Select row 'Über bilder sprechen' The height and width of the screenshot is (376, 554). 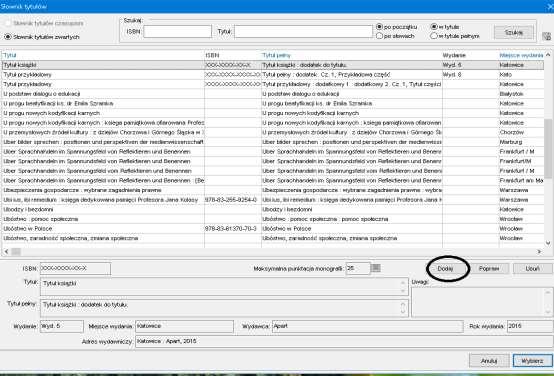click(272, 142)
